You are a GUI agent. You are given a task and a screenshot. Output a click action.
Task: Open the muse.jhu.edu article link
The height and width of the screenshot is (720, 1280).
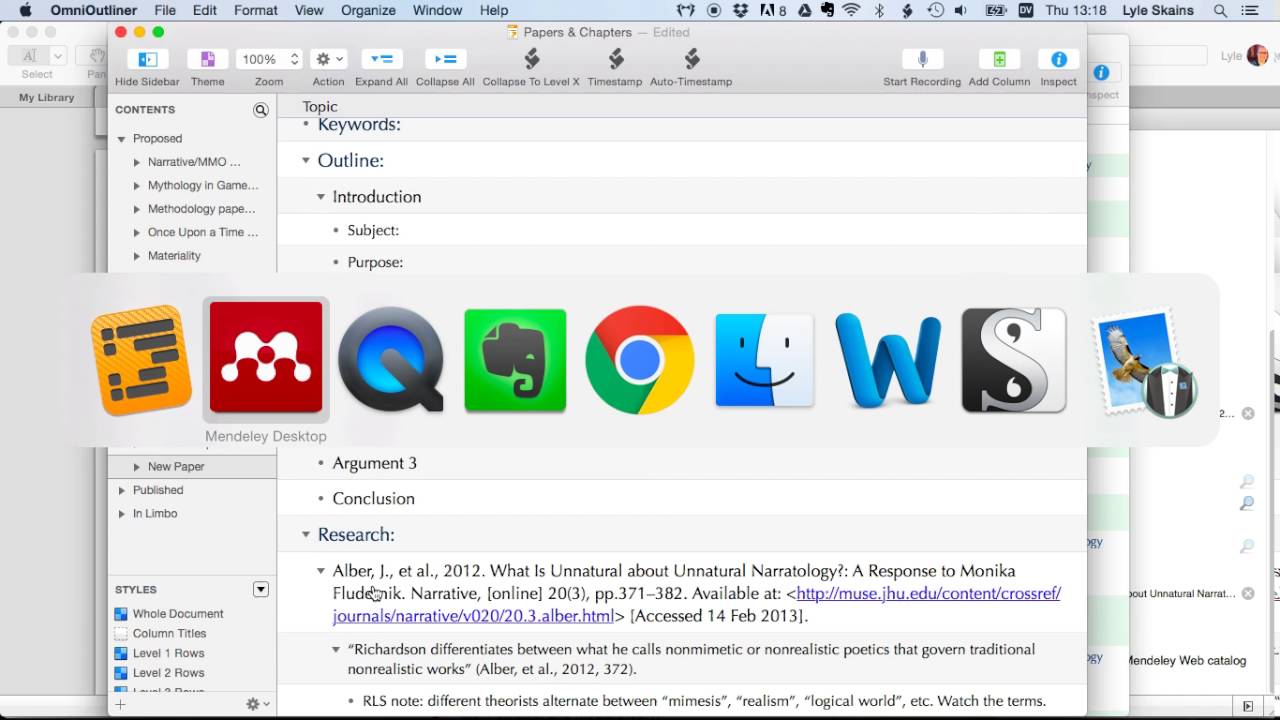pos(697,604)
